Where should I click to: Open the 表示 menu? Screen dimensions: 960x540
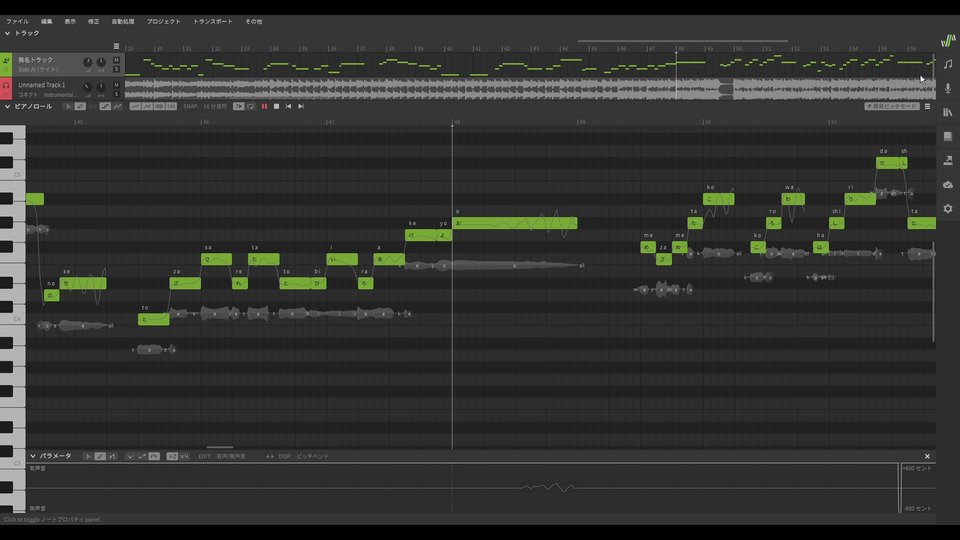(x=70, y=21)
